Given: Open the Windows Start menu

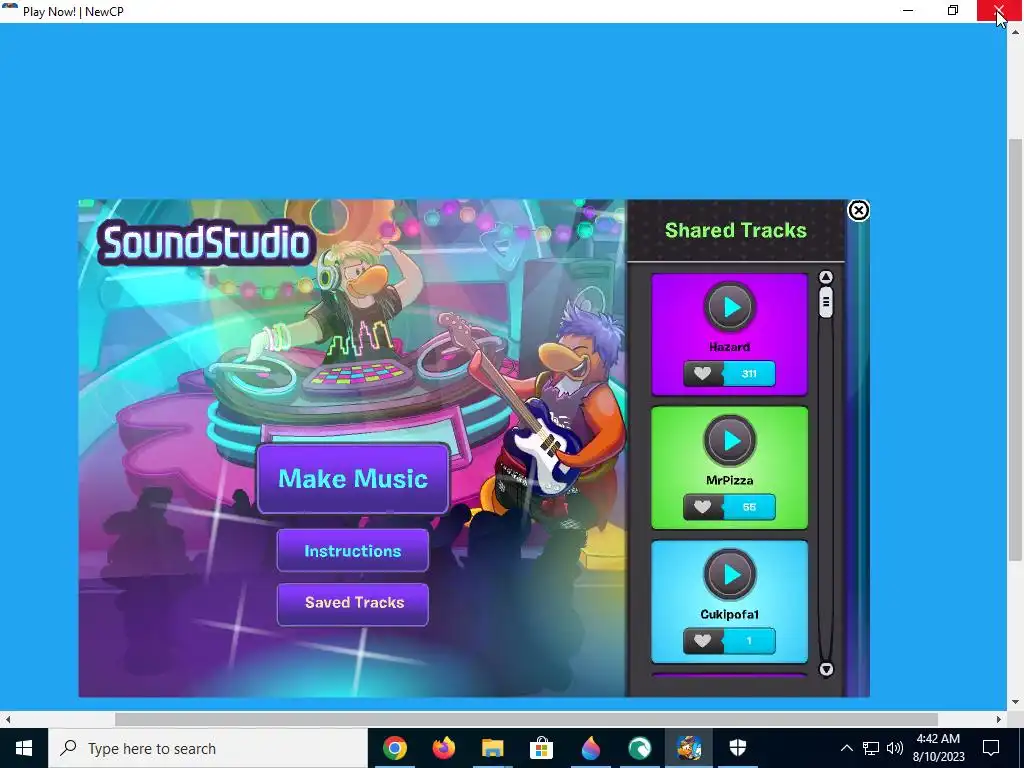Looking at the screenshot, I should [24, 748].
